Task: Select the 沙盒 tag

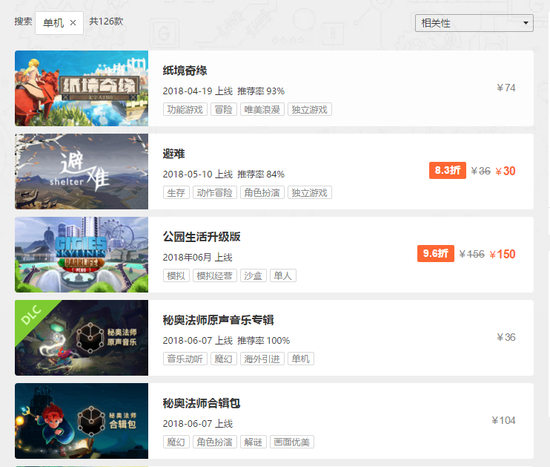Action: point(253,276)
